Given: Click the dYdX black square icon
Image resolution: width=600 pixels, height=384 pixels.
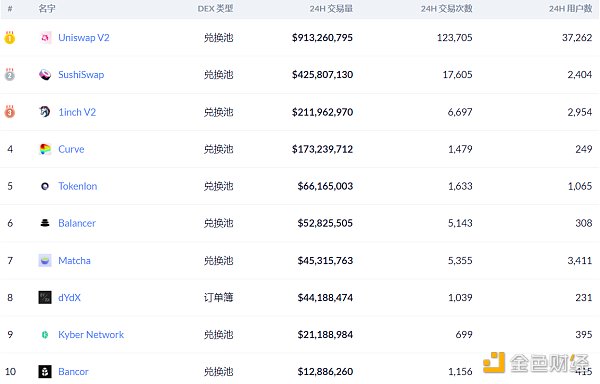Looking at the screenshot, I should (45, 298).
